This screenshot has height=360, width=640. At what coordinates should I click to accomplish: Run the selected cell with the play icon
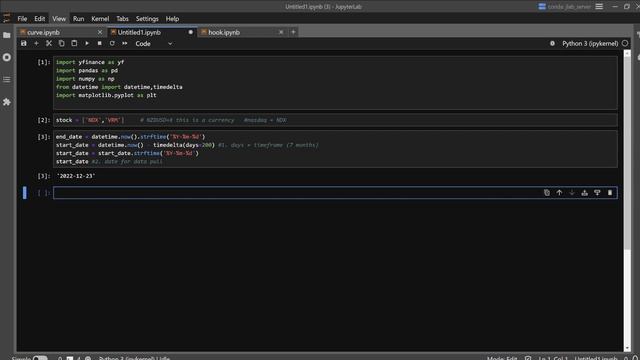pos(87,43)
